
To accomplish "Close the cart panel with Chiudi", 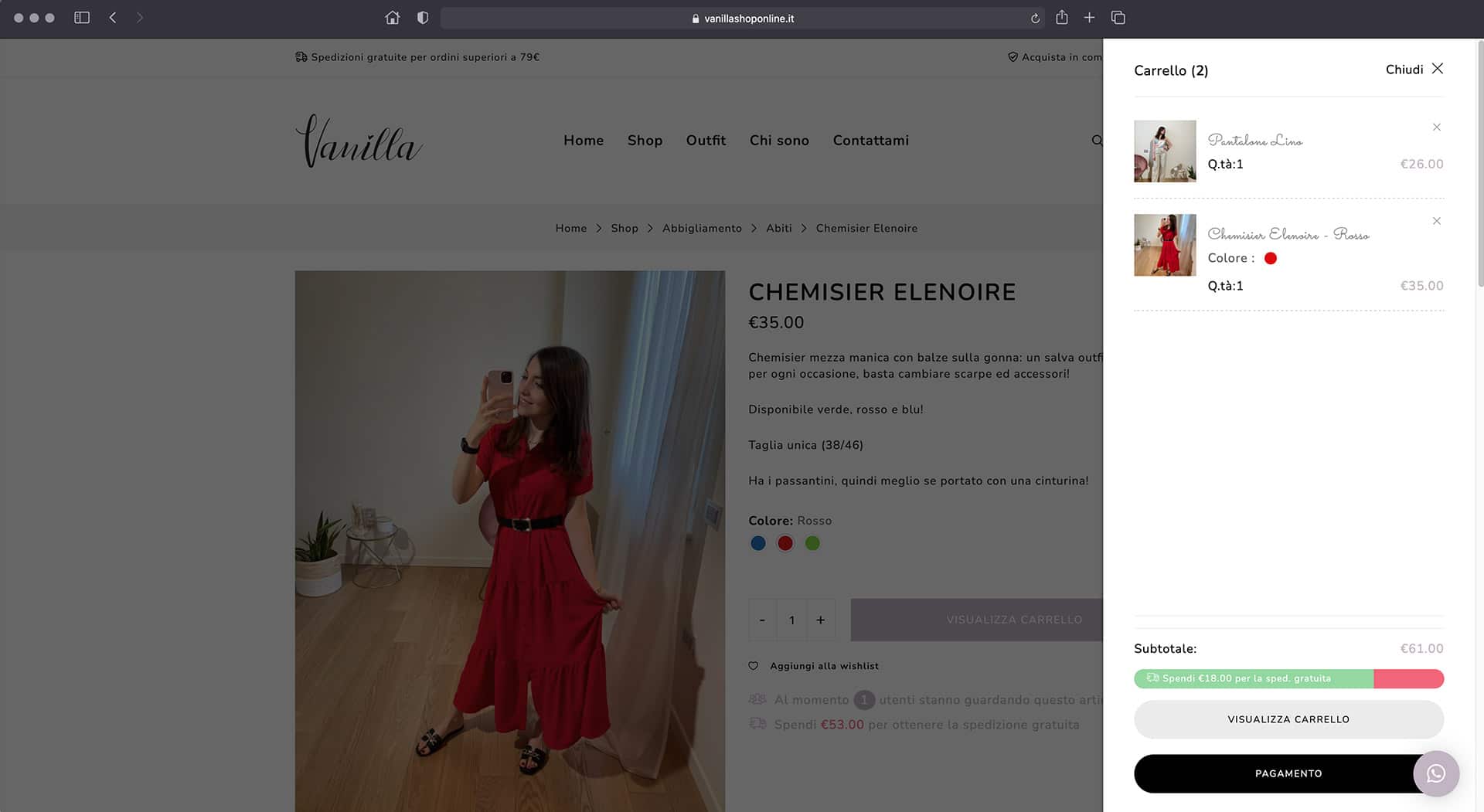I will pos(1414,70).
